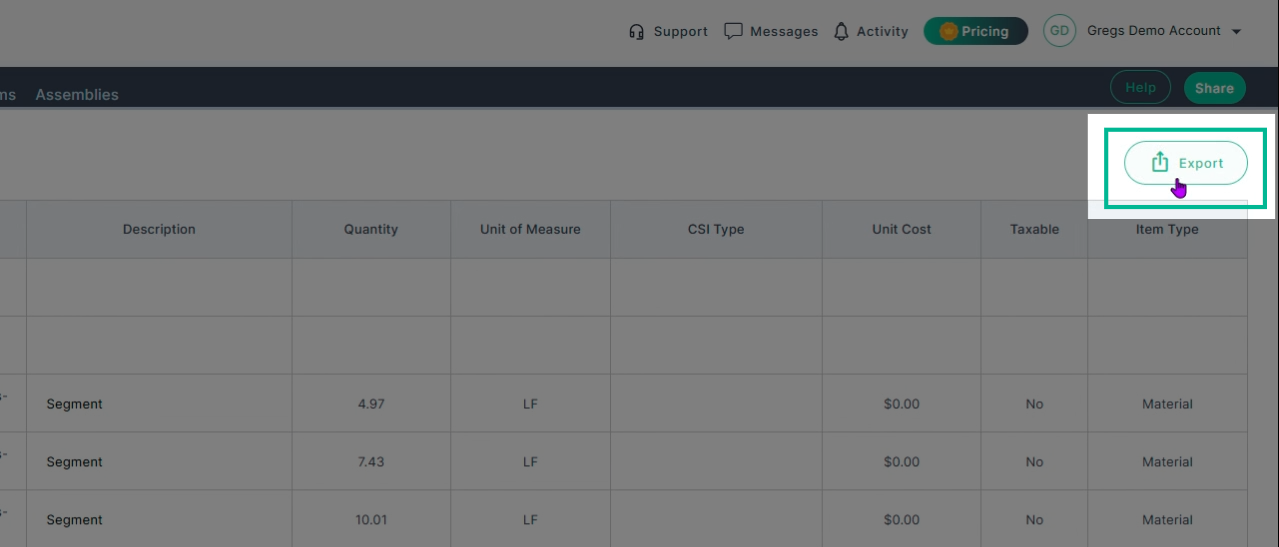Click the Help button
Viewport: 1279px width, 547px height.
click(1140, 88)
